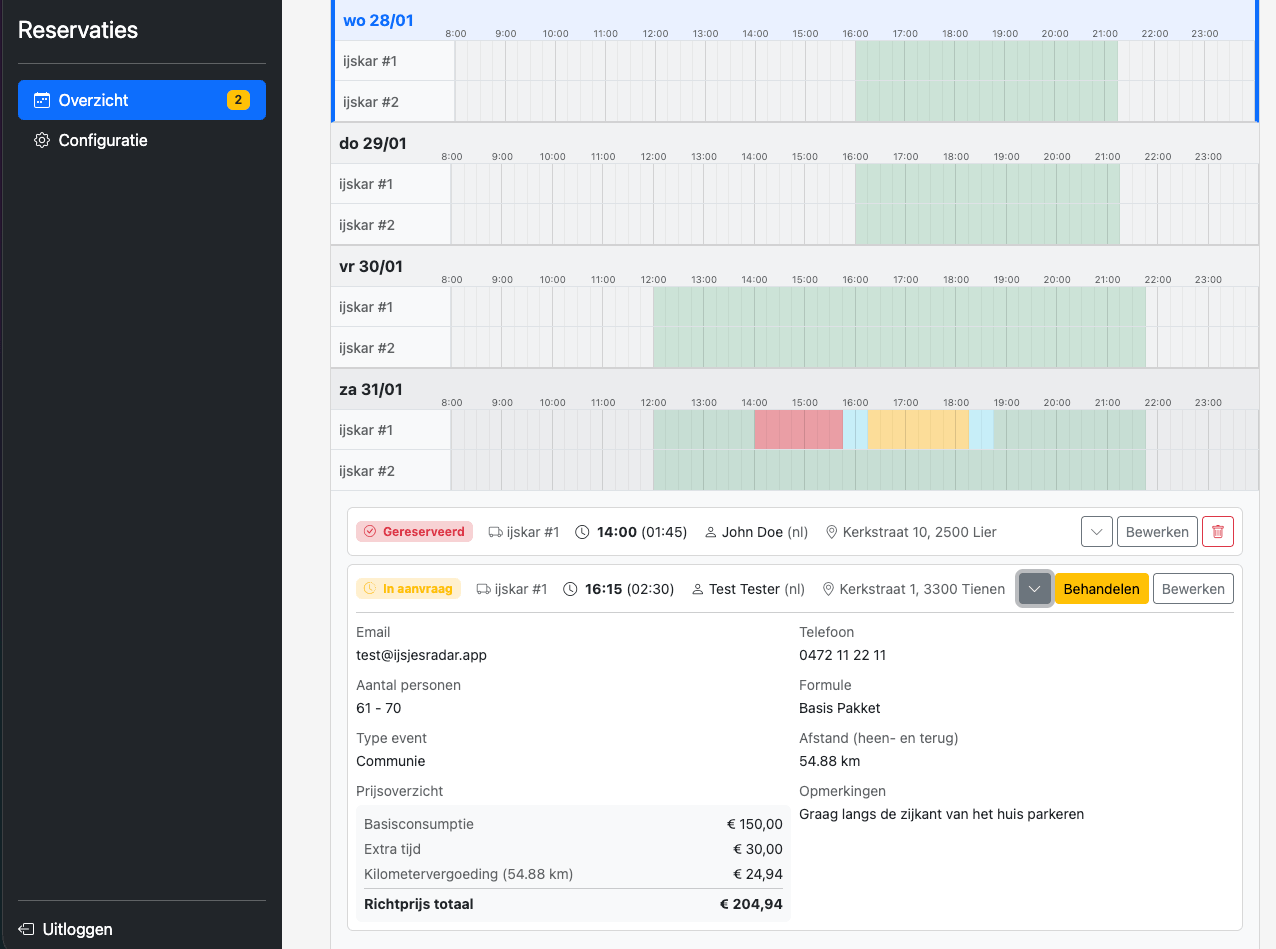Click the location pin before Kerkstraat 1, 3300 Tienen
This screenshot has width=1276, height=949.
click(x=828, y=589)
